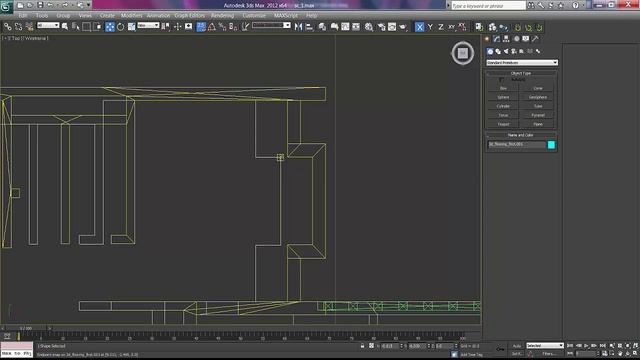640x360 pixels.
Task: Switch to the Hierarchy command panel tab
Action: click(x=506, y=39)
